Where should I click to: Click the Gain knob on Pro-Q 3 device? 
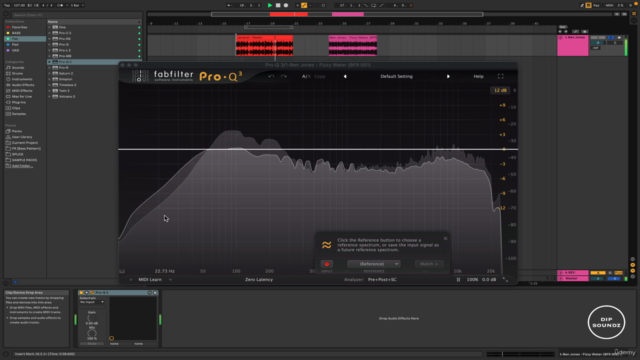92,318
